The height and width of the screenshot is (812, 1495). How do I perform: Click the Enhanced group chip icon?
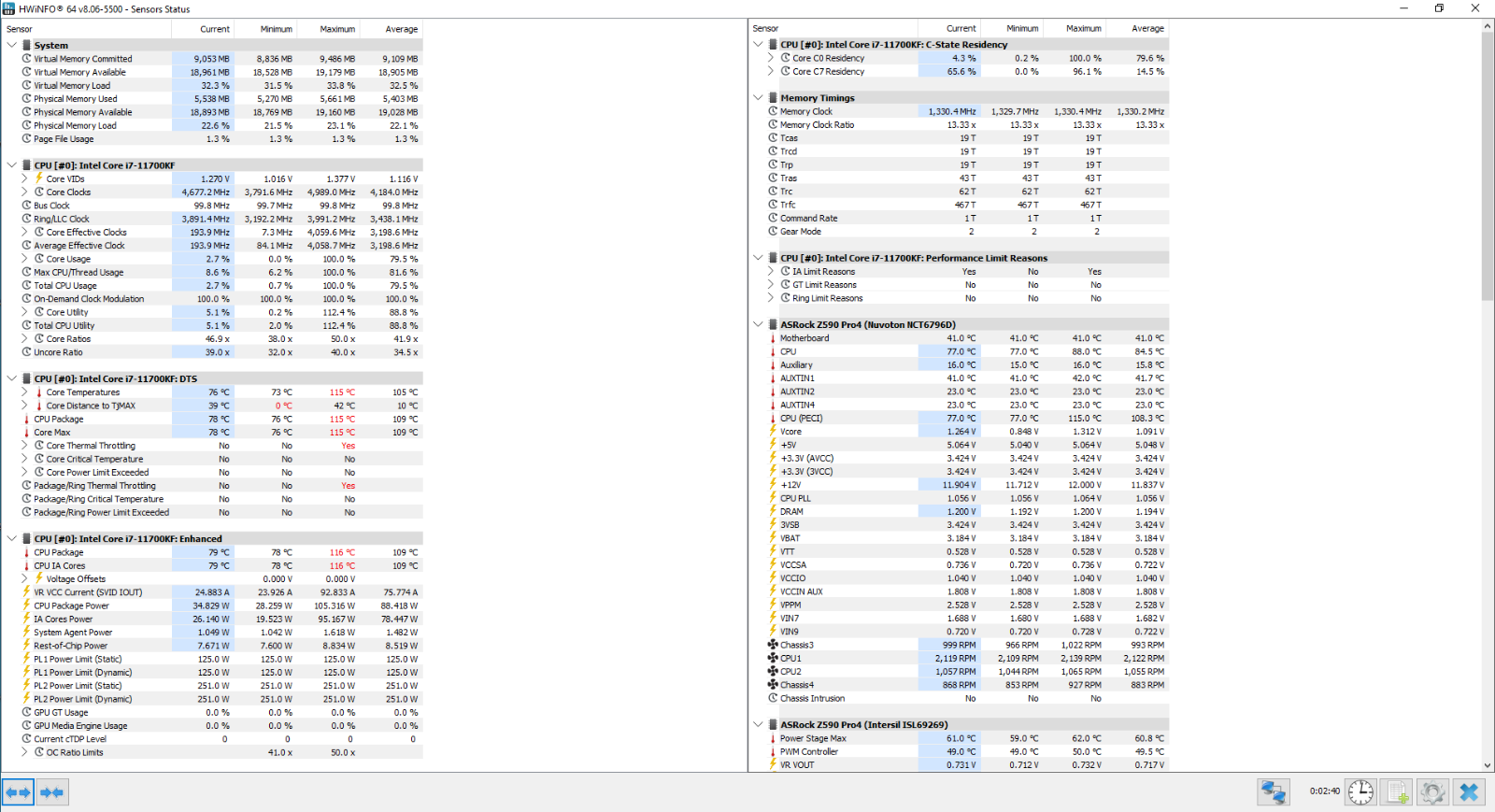pos(27,538)
